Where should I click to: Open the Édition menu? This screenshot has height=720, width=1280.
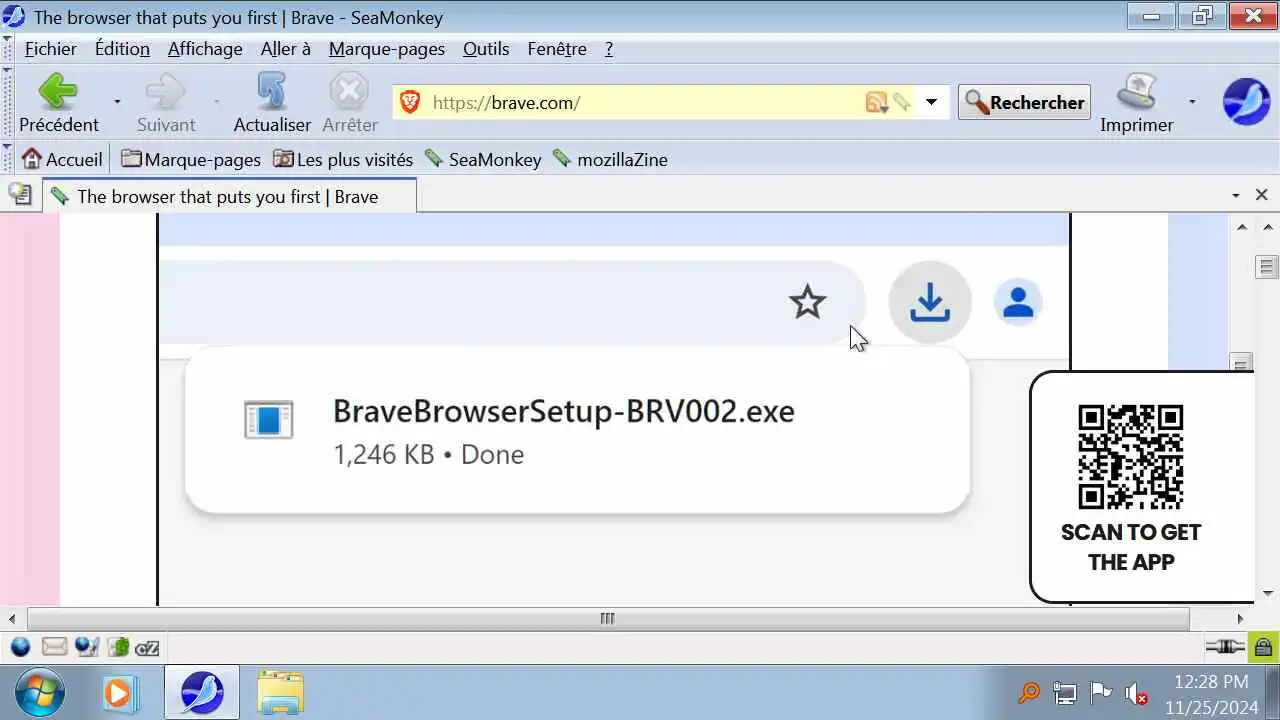coord(122,49)
